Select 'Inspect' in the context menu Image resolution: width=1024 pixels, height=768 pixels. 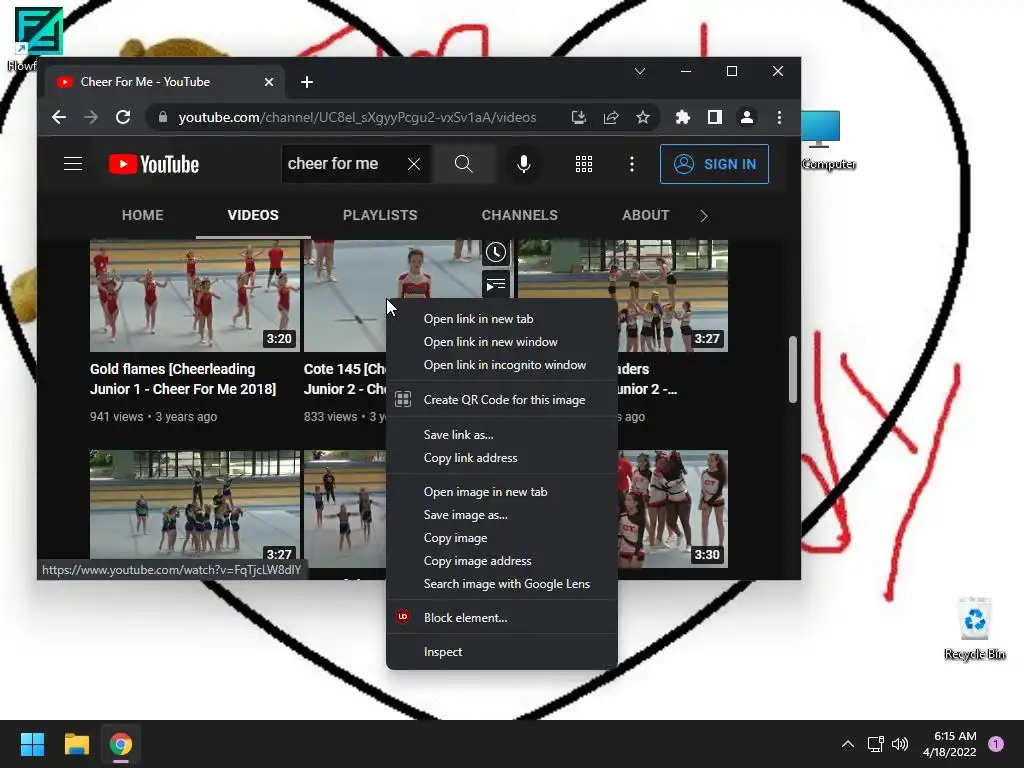tap(502, 652)
